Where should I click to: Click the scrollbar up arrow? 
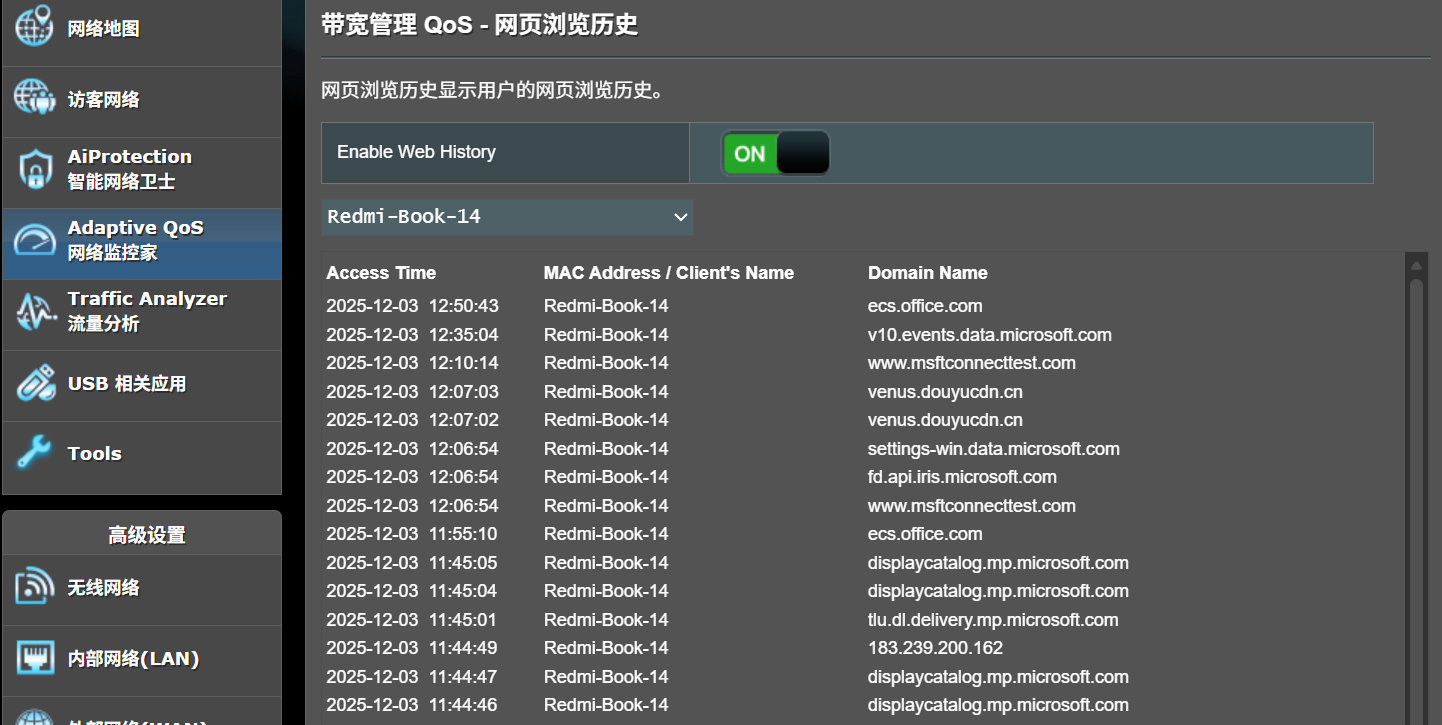tap(1415, 265)
